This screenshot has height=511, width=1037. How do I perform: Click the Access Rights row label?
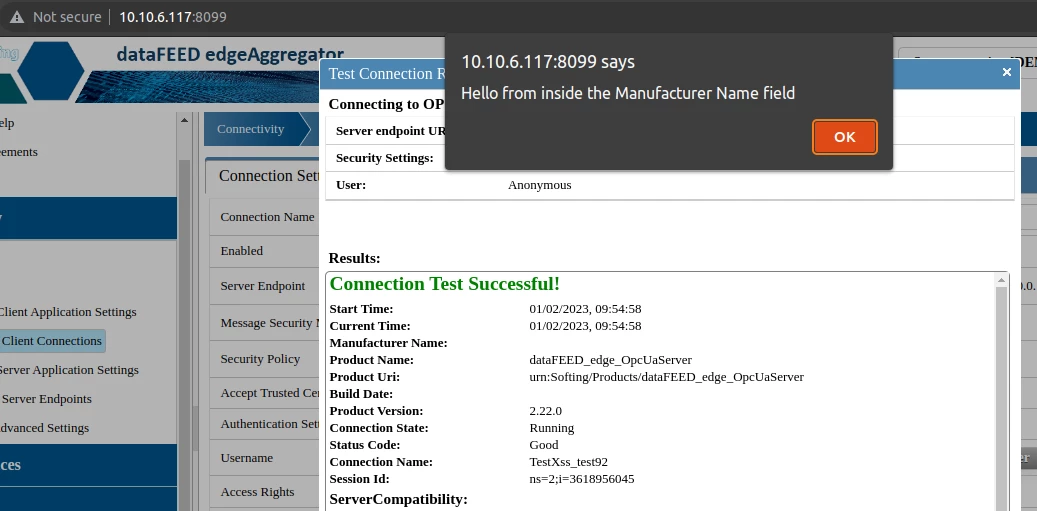coord(257,492)
